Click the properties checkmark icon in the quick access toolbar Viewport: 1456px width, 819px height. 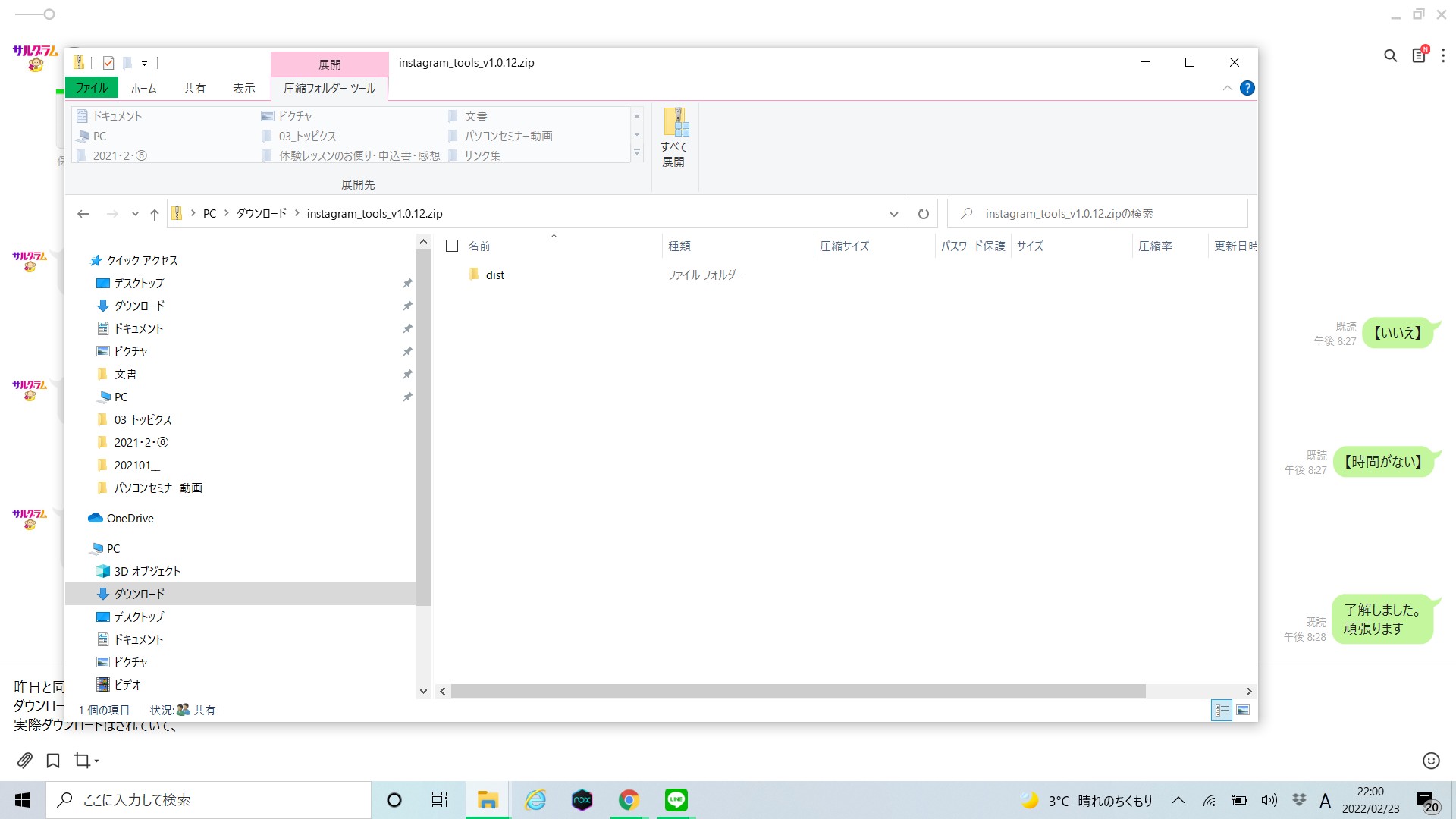[108, 63]
